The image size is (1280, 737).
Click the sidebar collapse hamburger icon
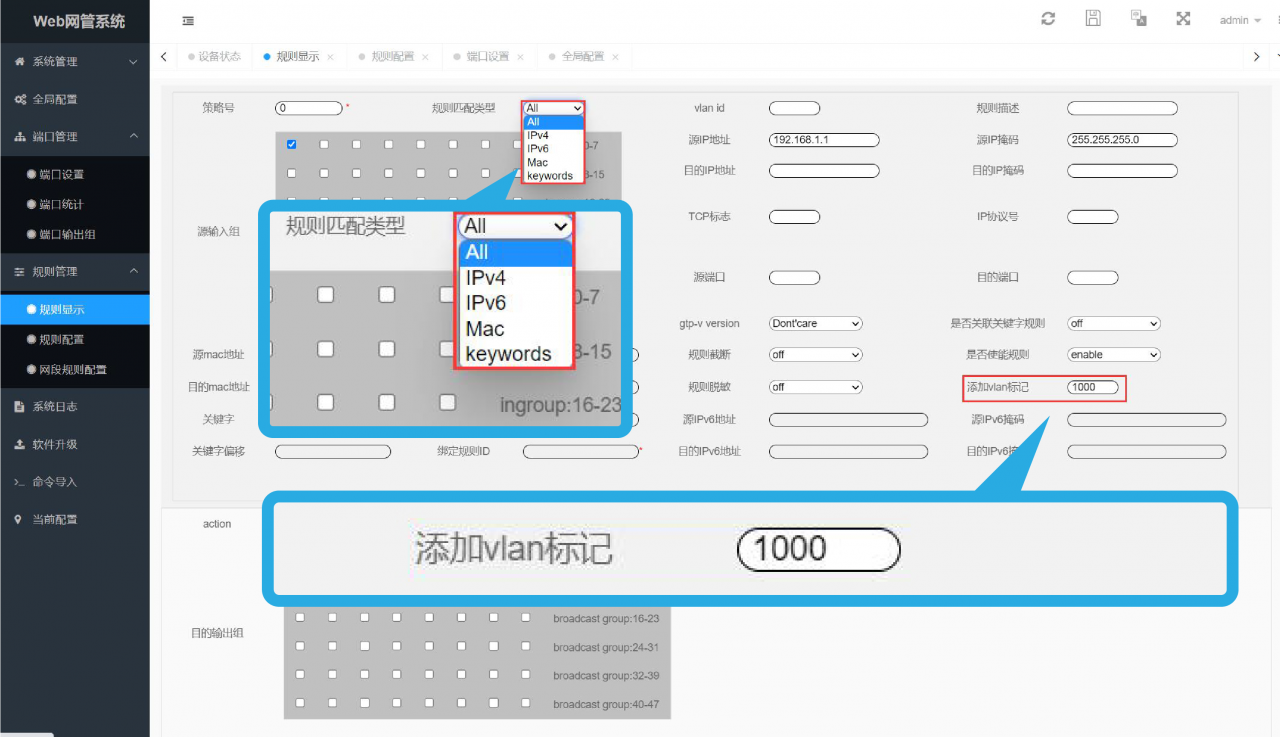point(189,21)
